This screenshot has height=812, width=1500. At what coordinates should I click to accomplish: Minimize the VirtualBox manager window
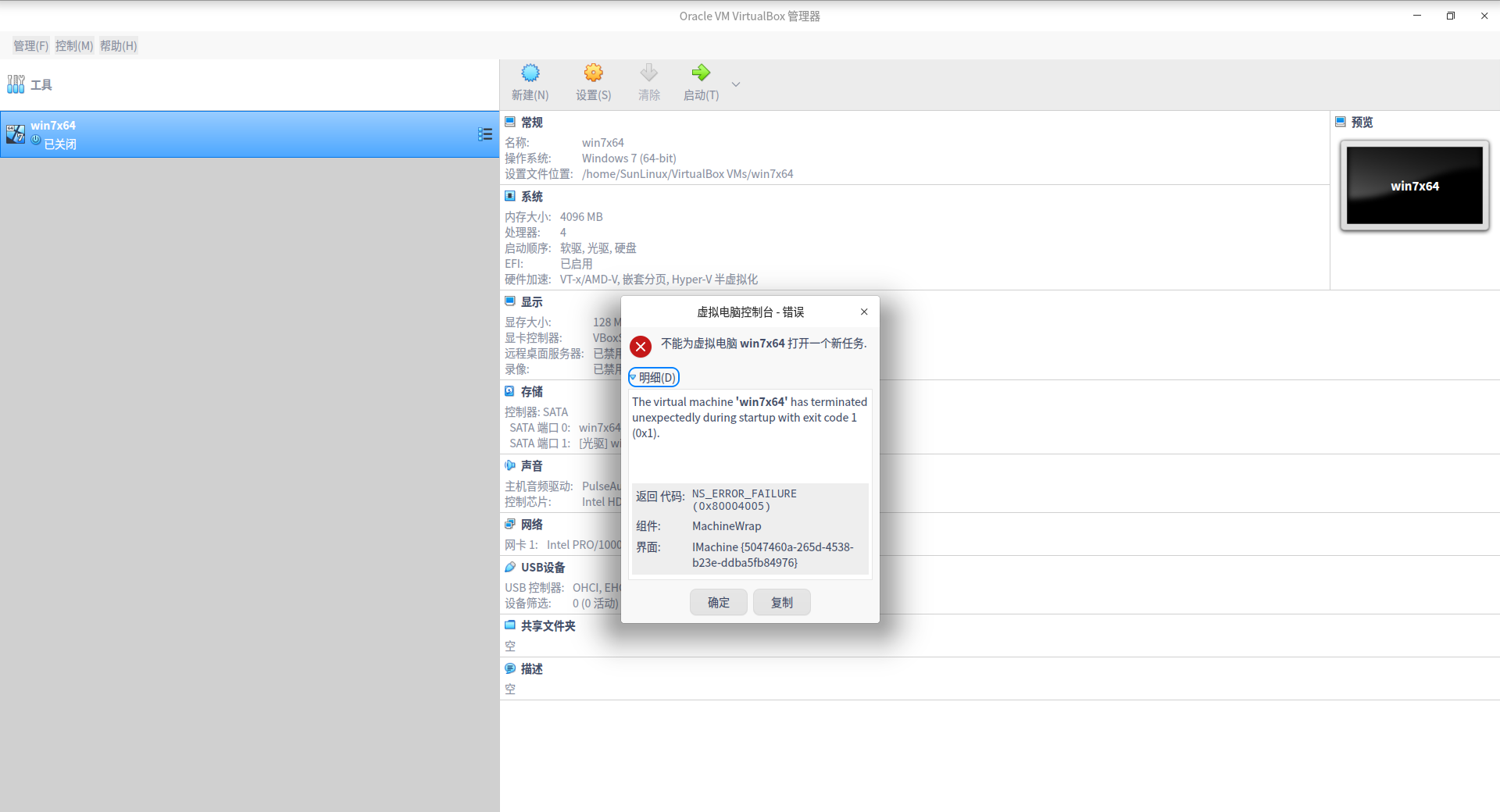(1417, 16)
